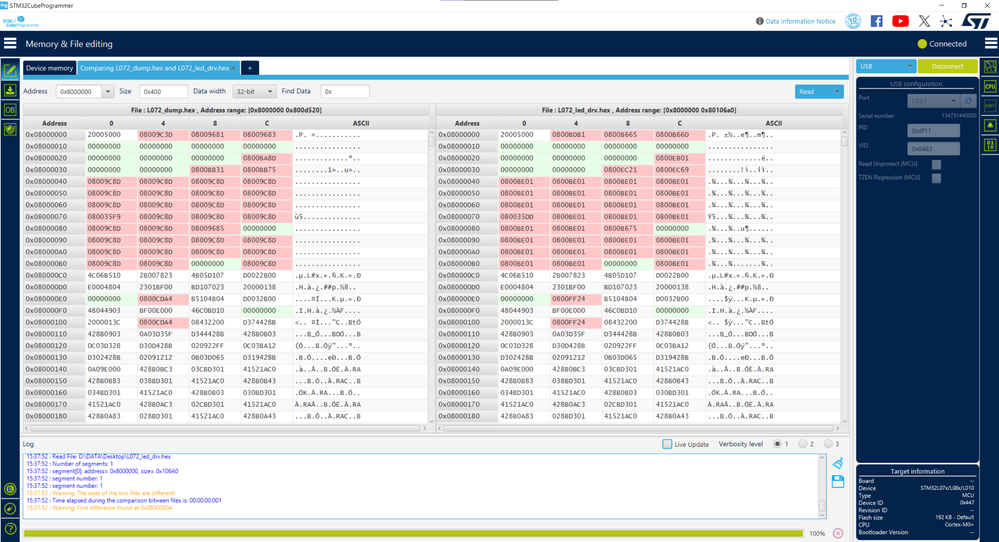Viewport: 999px width, 542px height.
Task: Open the board chip diagram icon
Action: (x=990, y=66)
